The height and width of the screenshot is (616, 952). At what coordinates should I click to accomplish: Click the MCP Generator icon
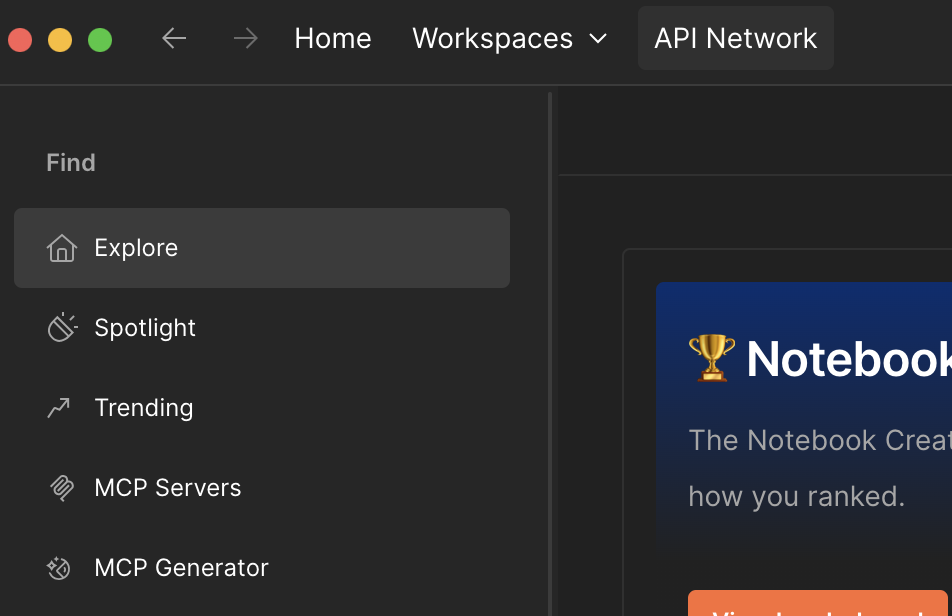coord(60,568)
